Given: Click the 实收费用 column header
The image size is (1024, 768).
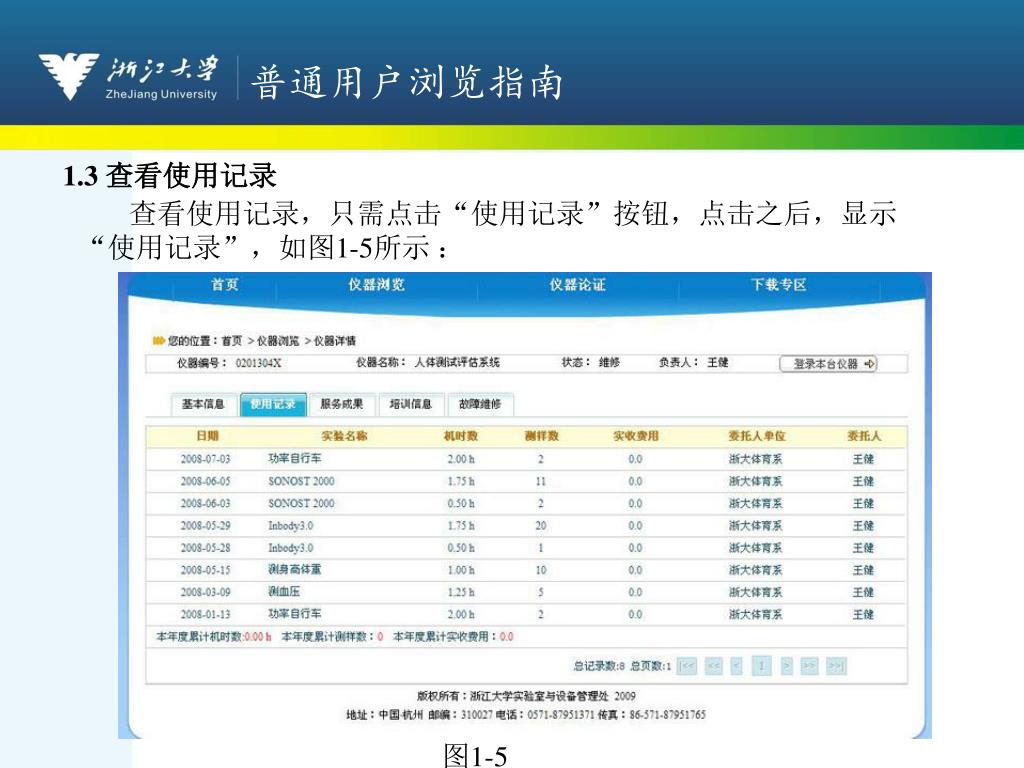Looking at the screenshot, I should (636, 436).
